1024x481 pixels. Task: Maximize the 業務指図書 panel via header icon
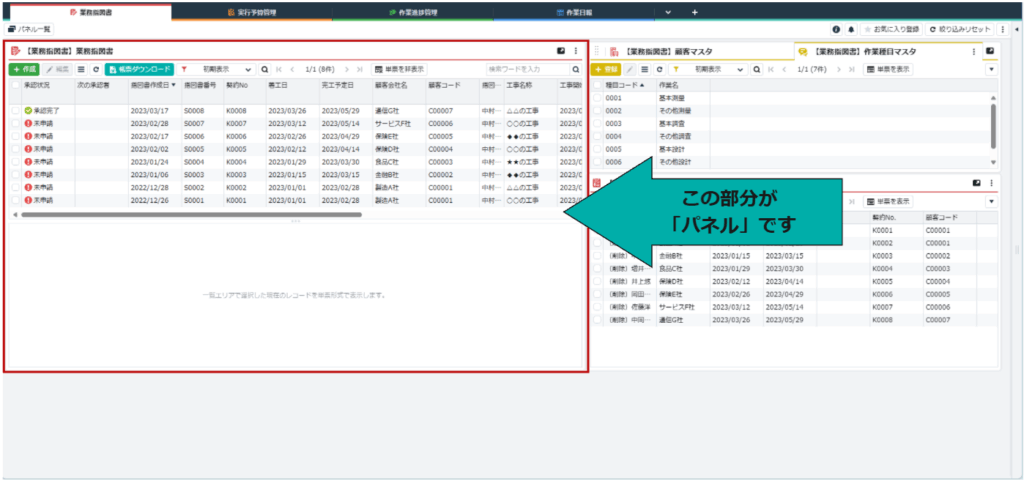click(560, 50)
